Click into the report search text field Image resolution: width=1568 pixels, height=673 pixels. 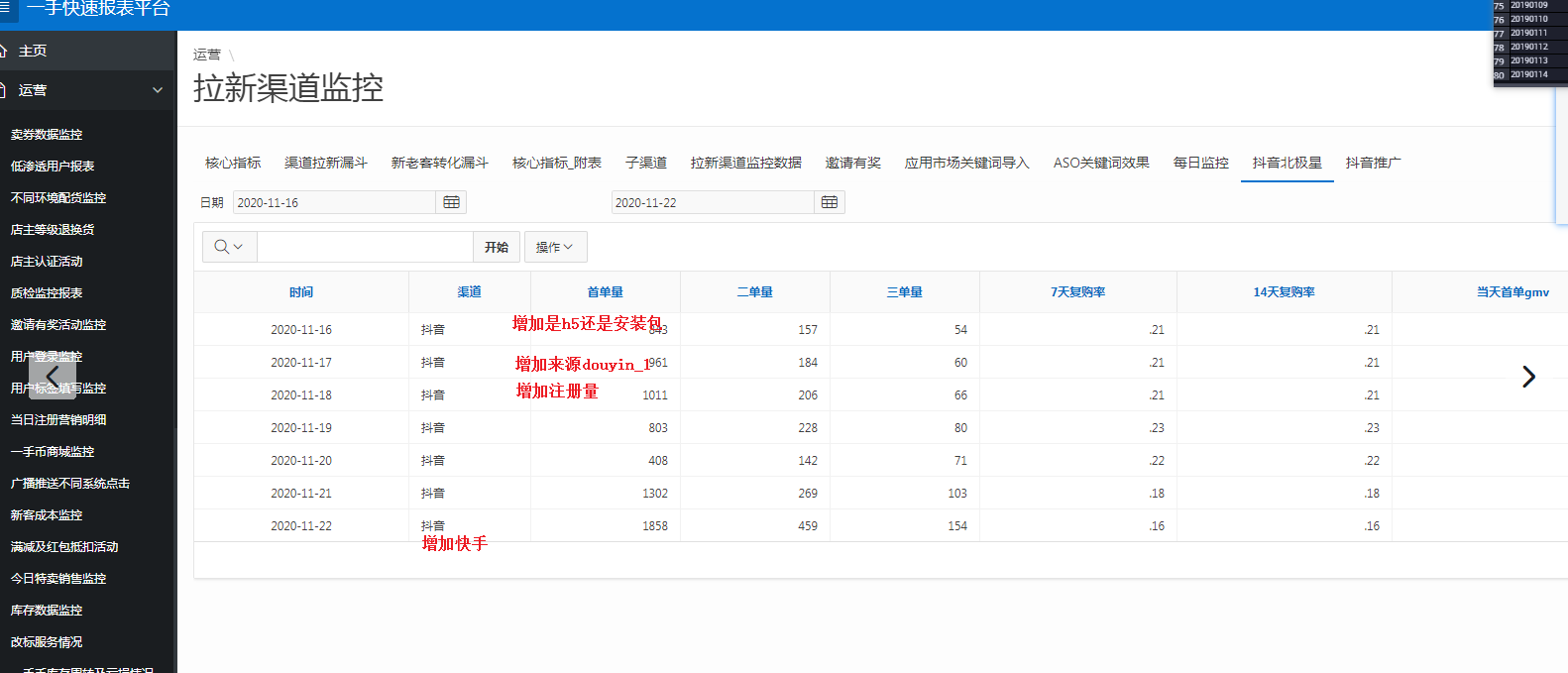[x=365, y=247]
